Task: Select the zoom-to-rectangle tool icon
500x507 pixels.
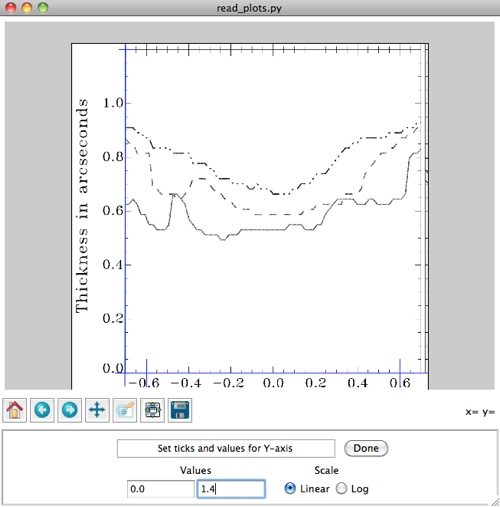Action: pos(125,410)
